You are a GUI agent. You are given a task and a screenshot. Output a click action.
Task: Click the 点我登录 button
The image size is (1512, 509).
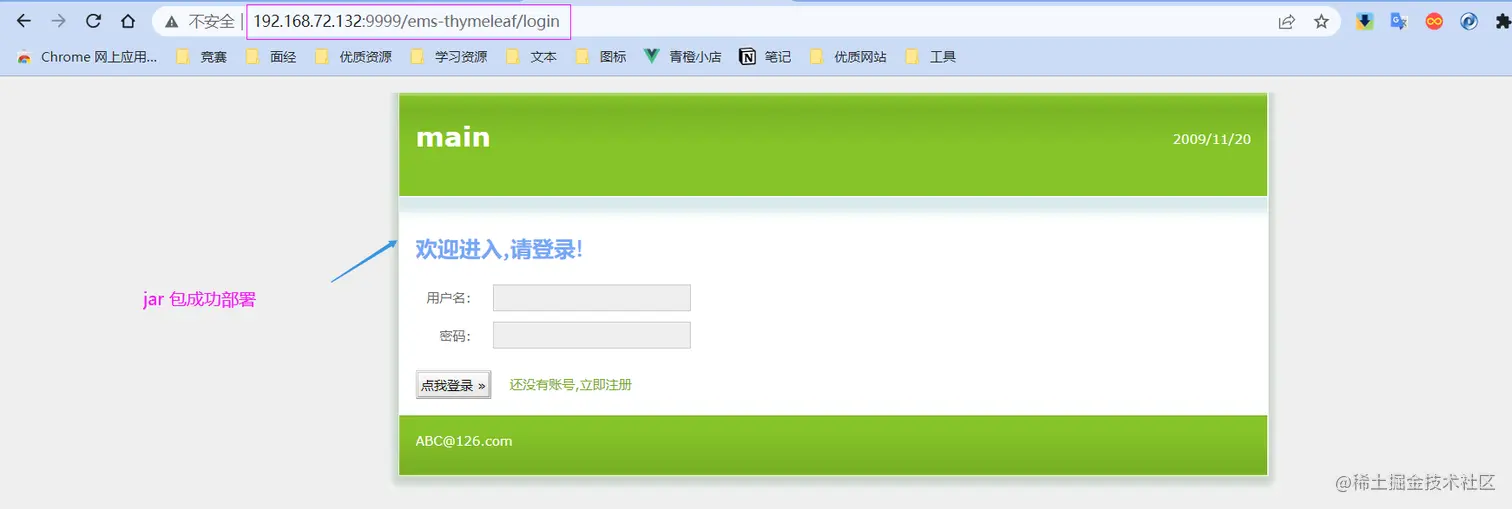(x=453, y=385)
